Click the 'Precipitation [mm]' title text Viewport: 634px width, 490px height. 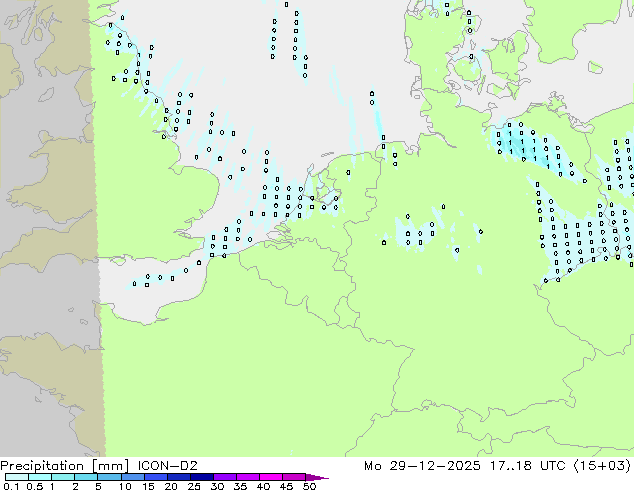point(65,466)
